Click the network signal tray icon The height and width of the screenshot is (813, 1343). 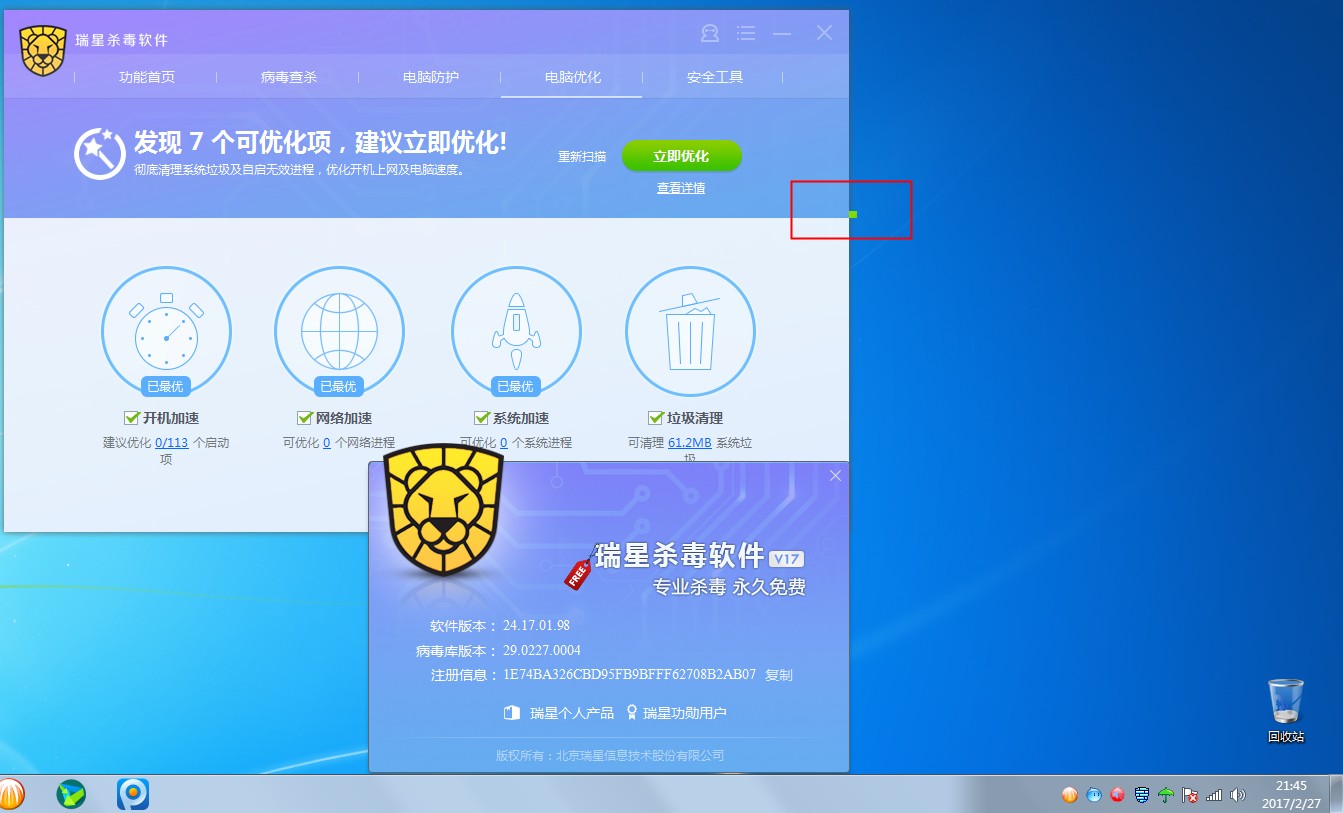[1214, 796]
